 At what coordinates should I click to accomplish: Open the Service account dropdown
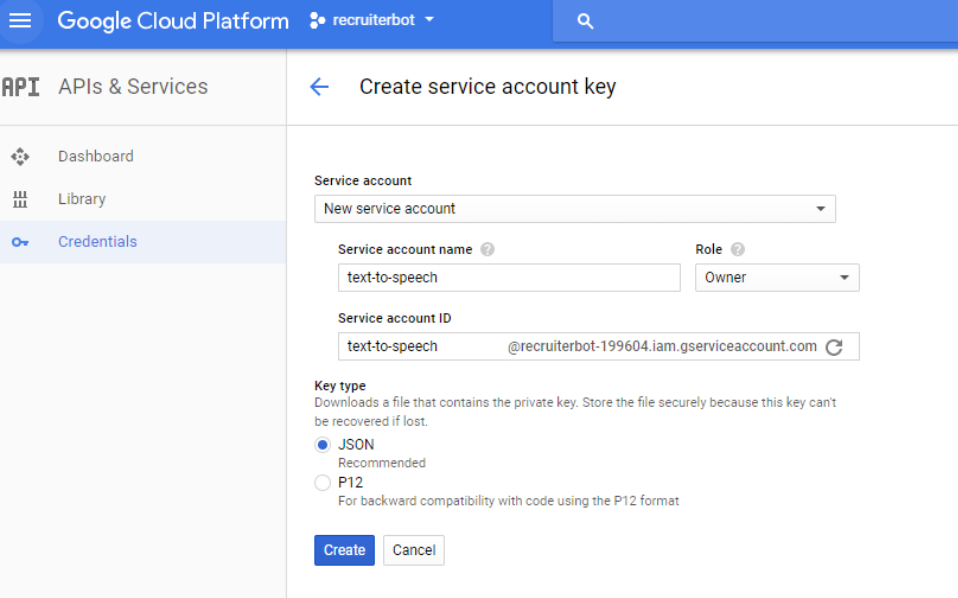click(575, 209)
